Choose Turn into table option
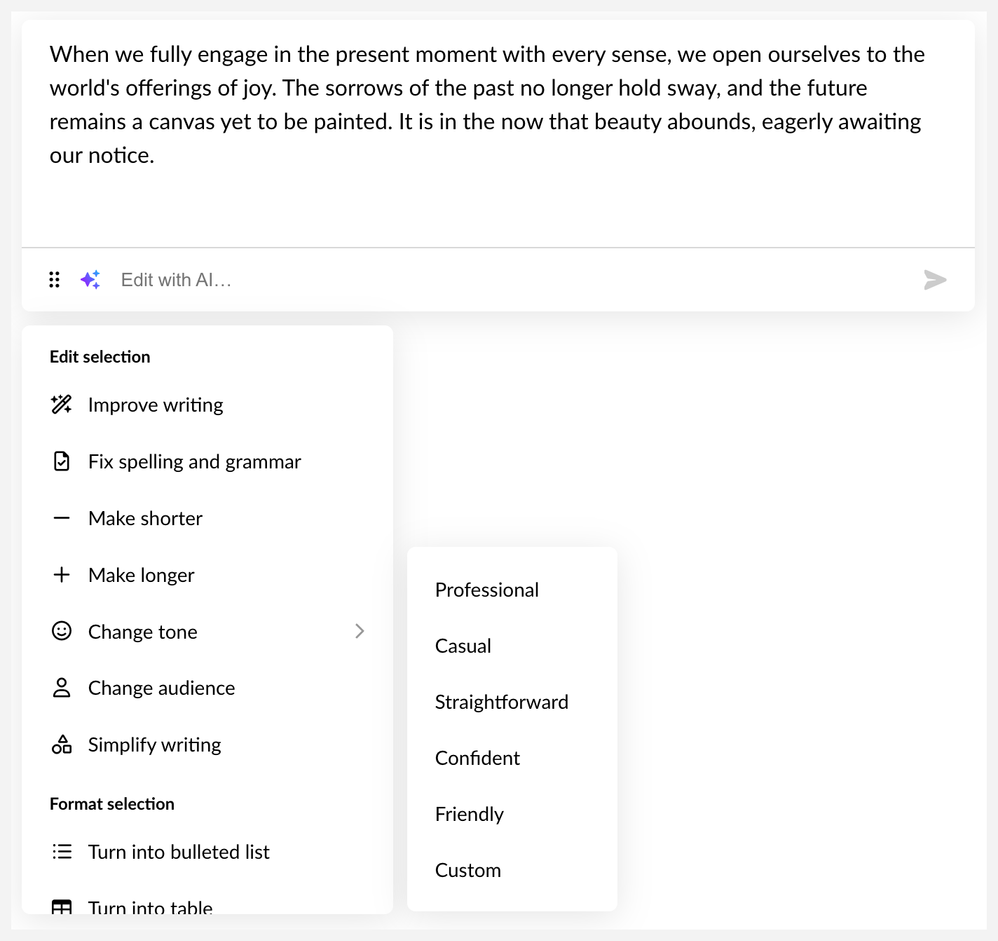Viewport: 998px width, 941px height. (x=150, y=906)
